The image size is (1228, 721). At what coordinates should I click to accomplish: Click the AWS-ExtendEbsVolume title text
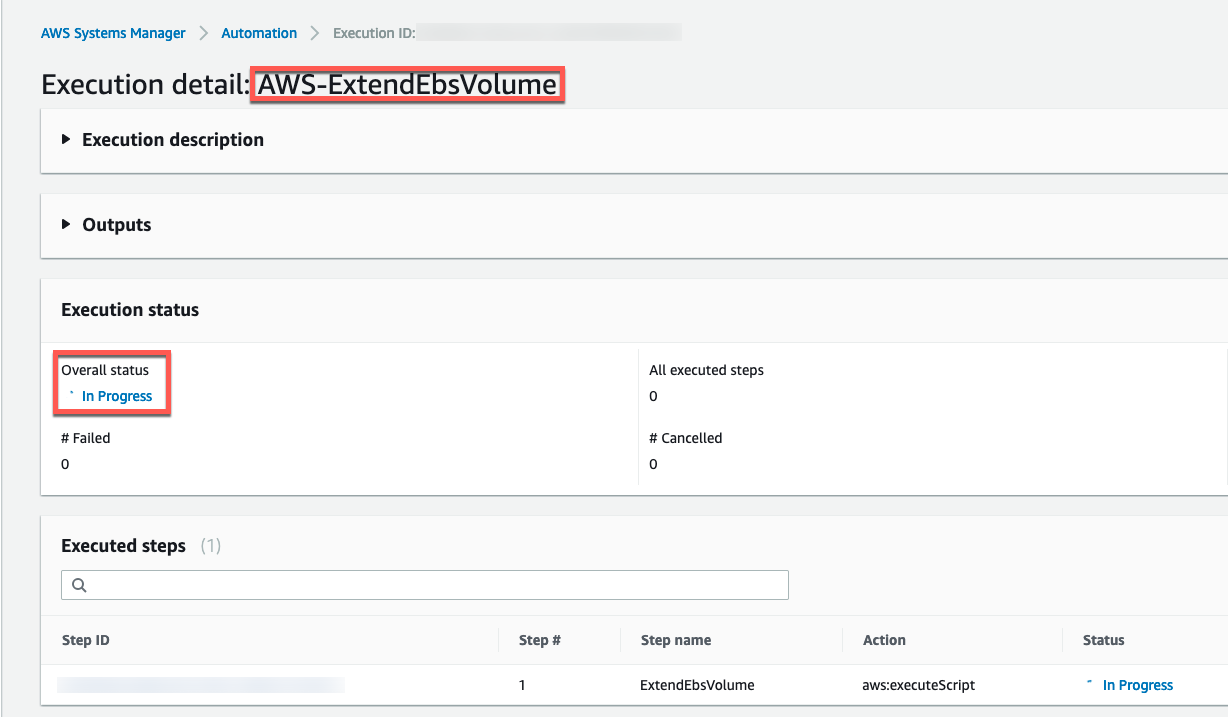click(407, 85)
